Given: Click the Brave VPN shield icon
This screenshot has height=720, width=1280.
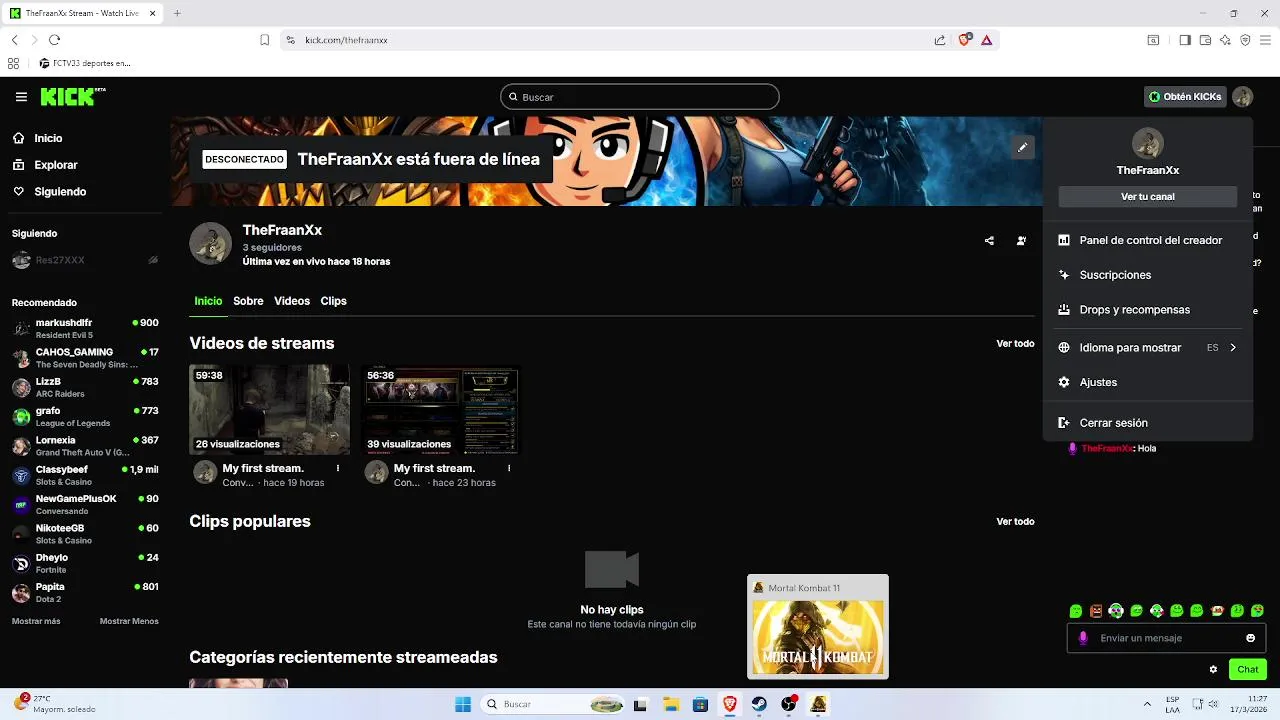Looking at the screenshot, I should coord(1245,40).
